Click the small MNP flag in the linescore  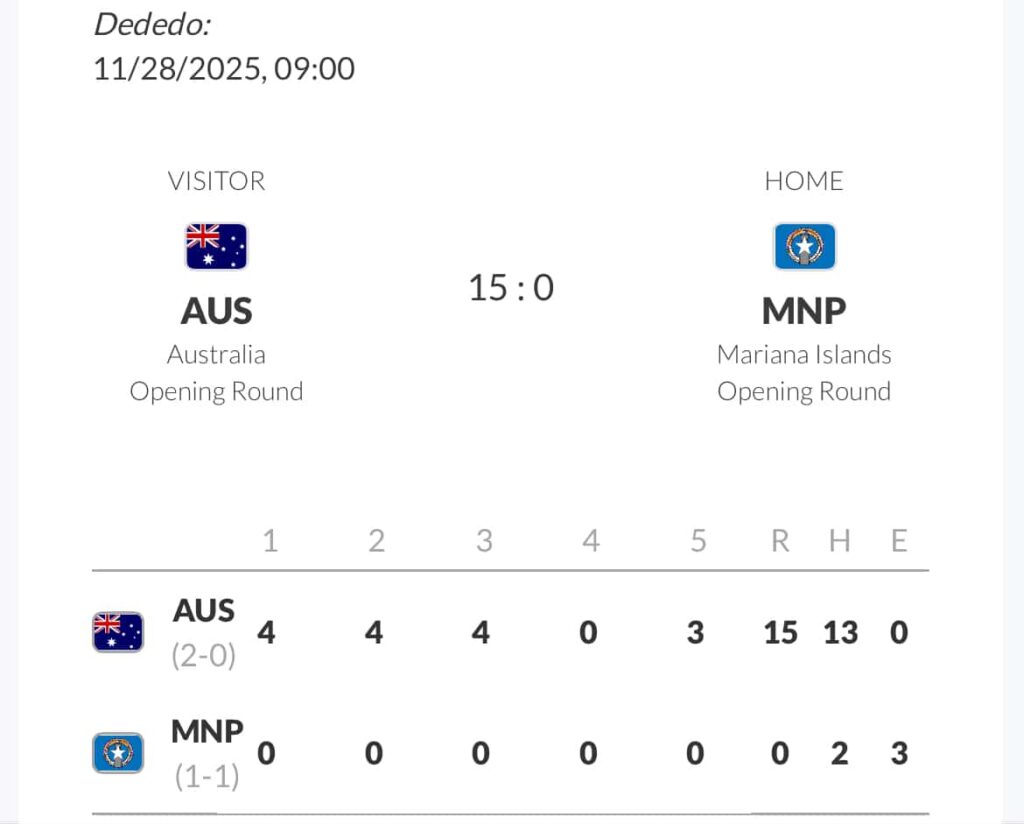pyautogui.click(x=118, y=753)
